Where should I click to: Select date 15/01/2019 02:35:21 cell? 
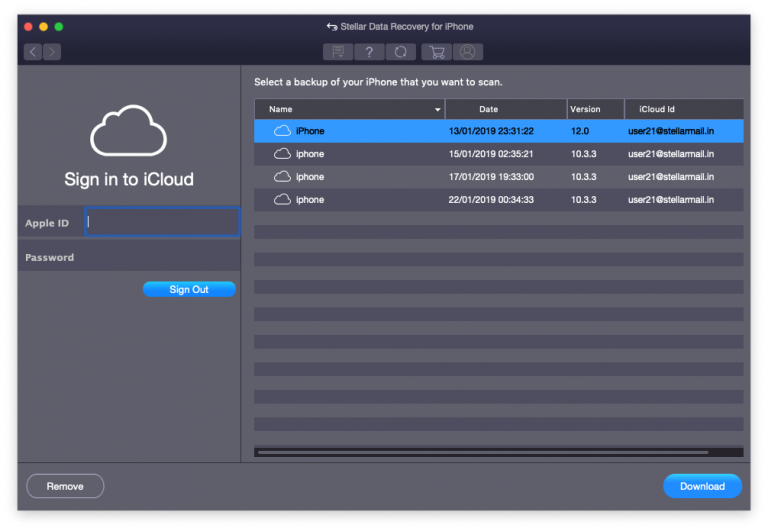pos(491,154)
